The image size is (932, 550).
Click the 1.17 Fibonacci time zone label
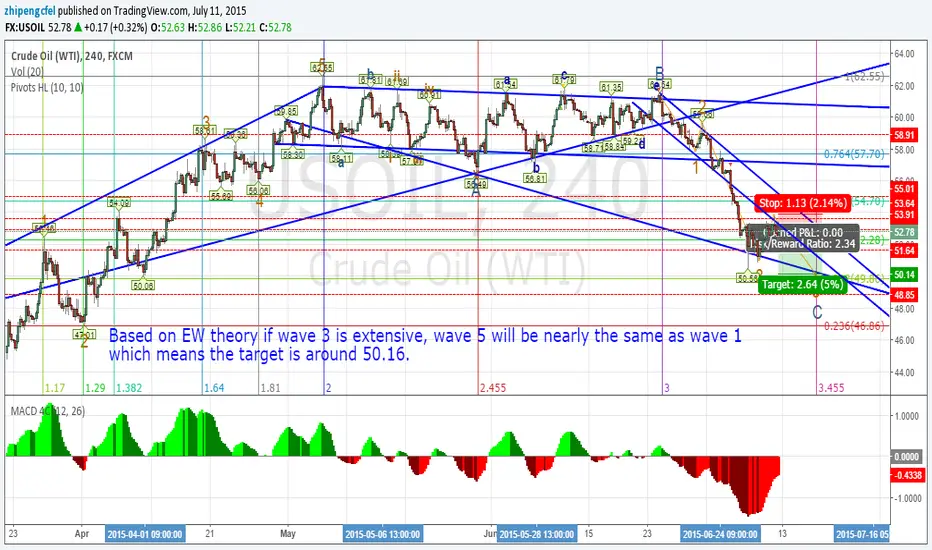coord(55,388)
